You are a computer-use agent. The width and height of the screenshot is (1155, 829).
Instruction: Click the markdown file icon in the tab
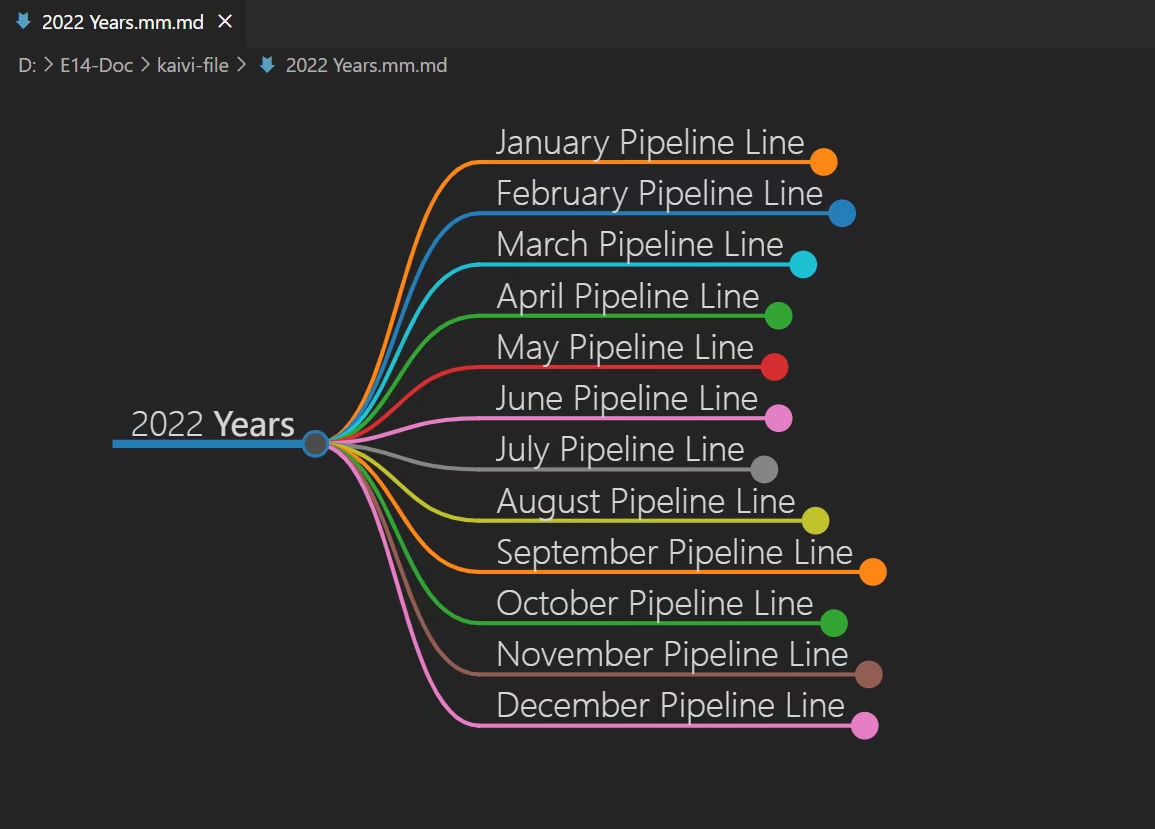23,22
